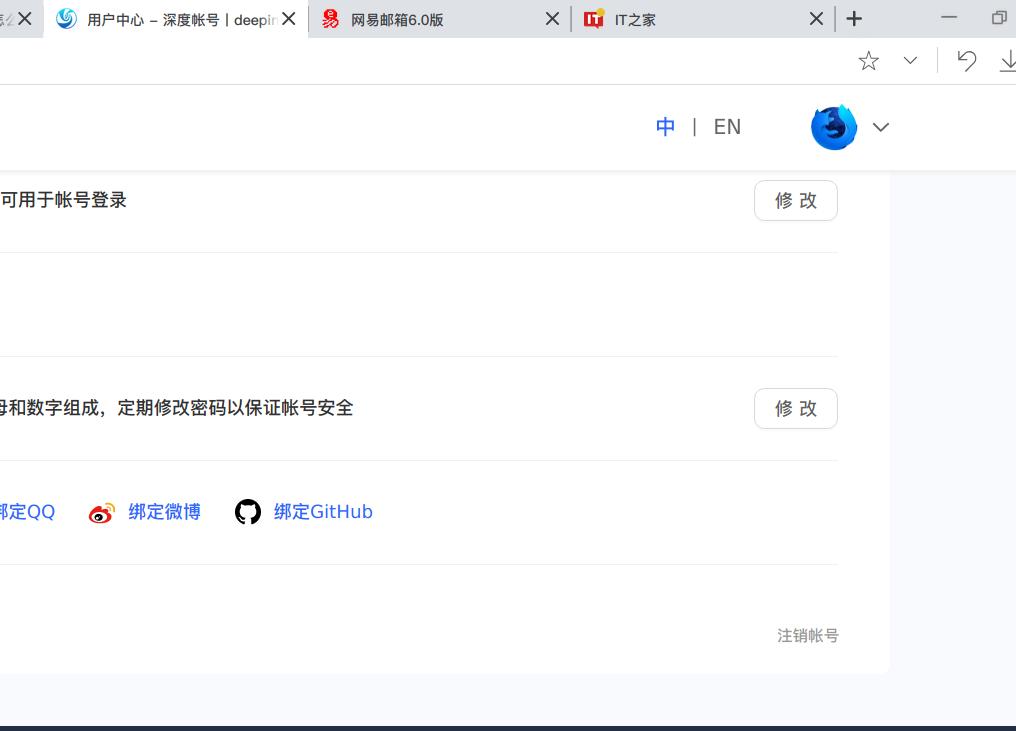Select 中 to use Chinese interface
This screenshot has width=1016, height=731.
click(666, 126)
